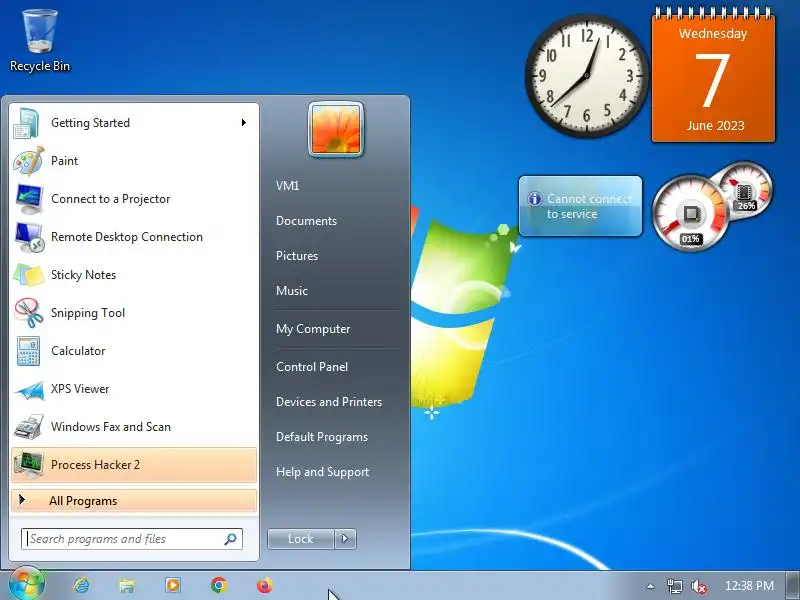Viewport: 800px width, 600px height.
Task: Open Windows Explorer folder in taskbar
Action: [x=127, y=585]
